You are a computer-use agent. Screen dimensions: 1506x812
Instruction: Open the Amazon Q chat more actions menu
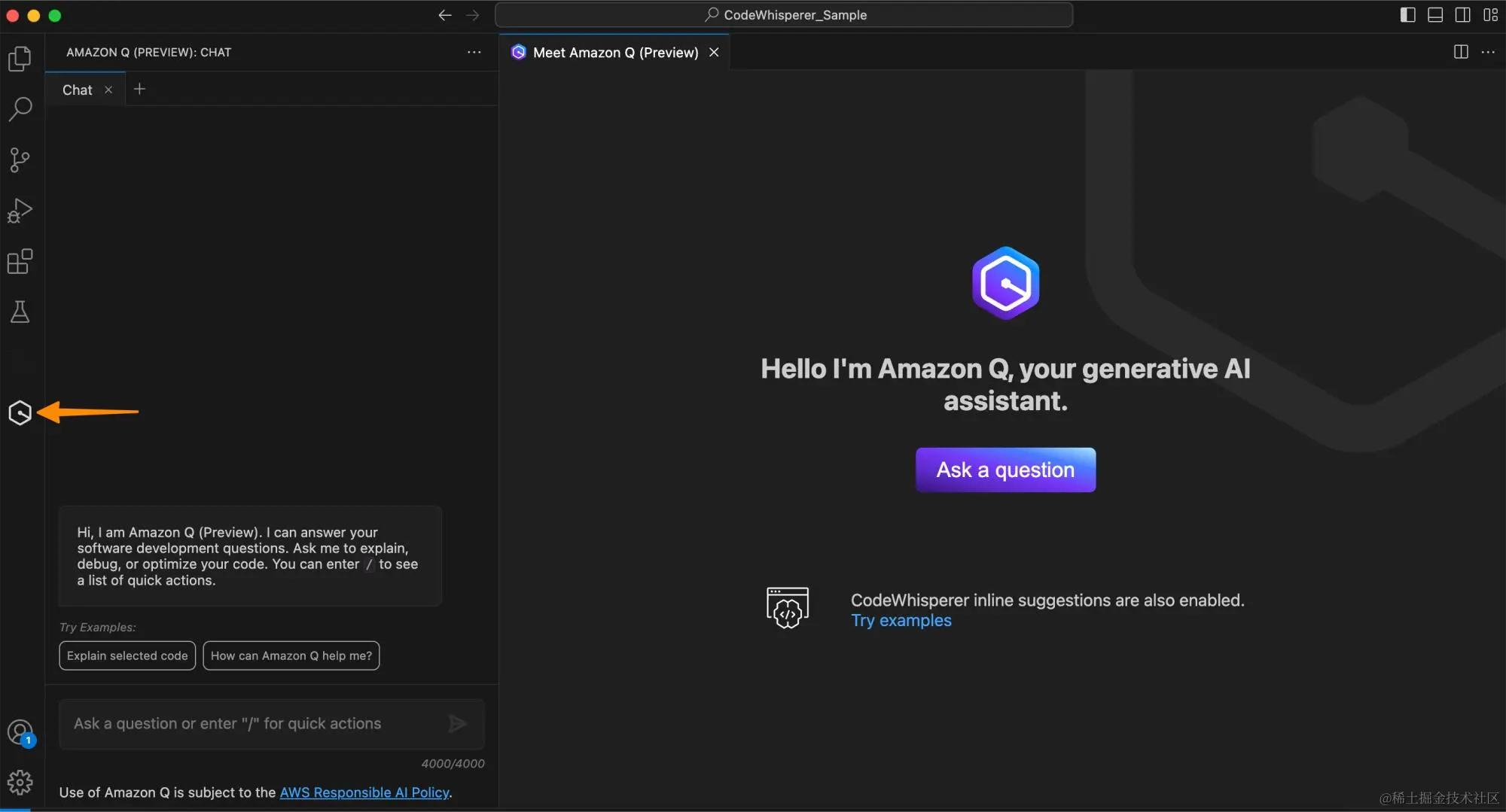(474, 52)
